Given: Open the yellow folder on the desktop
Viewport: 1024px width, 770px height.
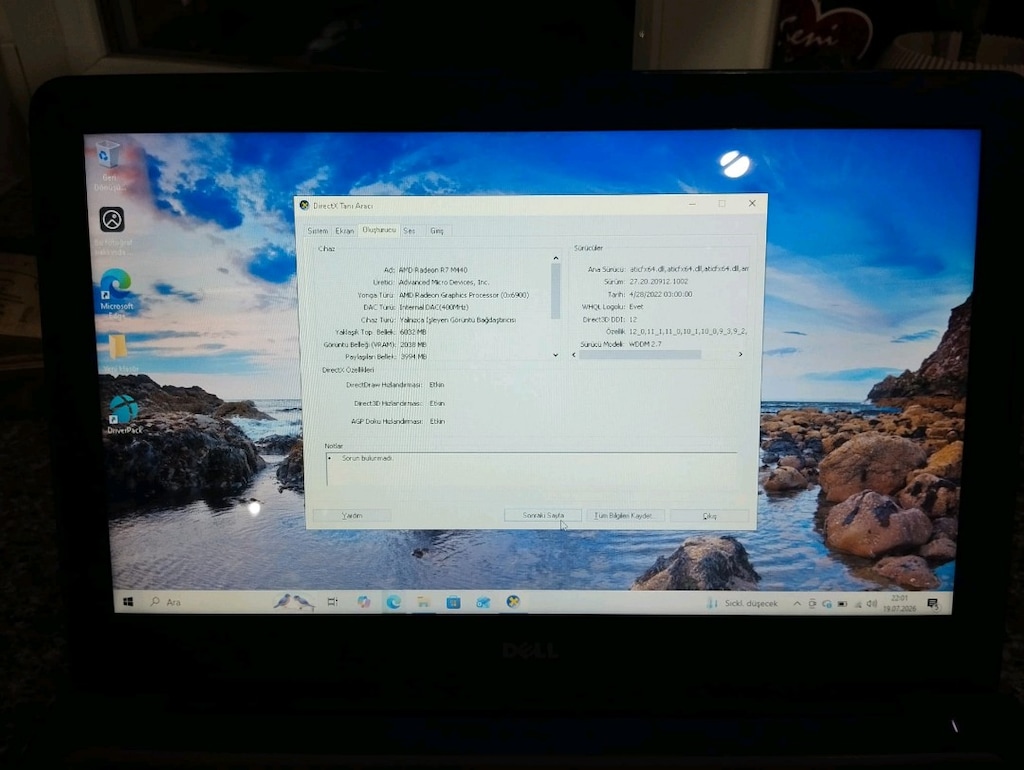Looking at the screenshot, I should [x=119, y=353].
